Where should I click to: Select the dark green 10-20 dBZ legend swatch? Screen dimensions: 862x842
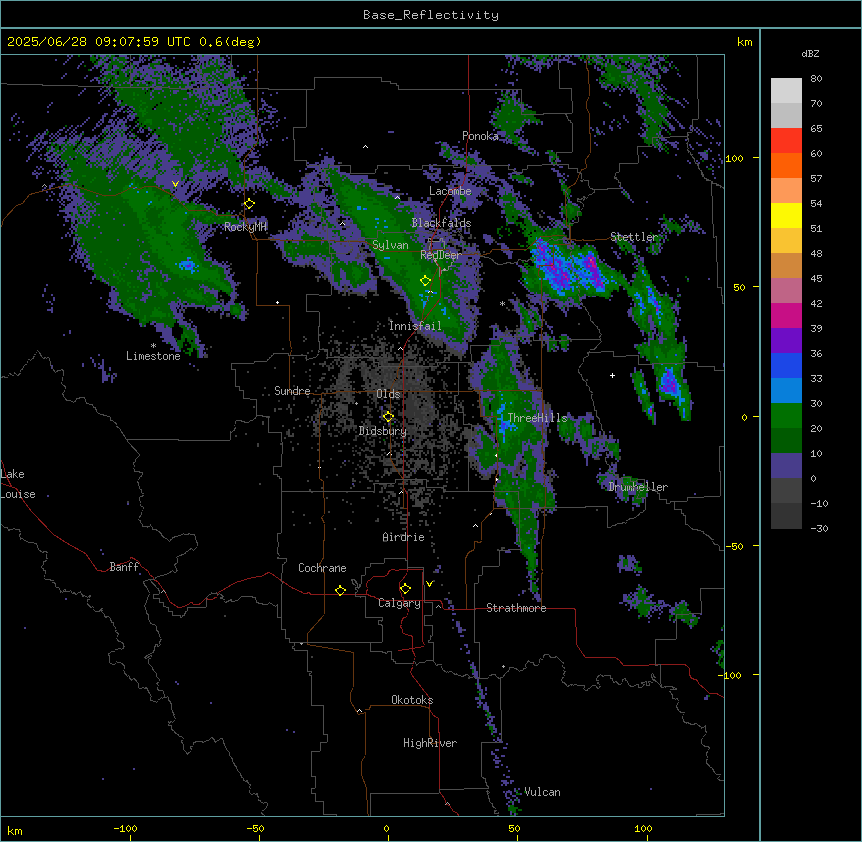[786, 441]
